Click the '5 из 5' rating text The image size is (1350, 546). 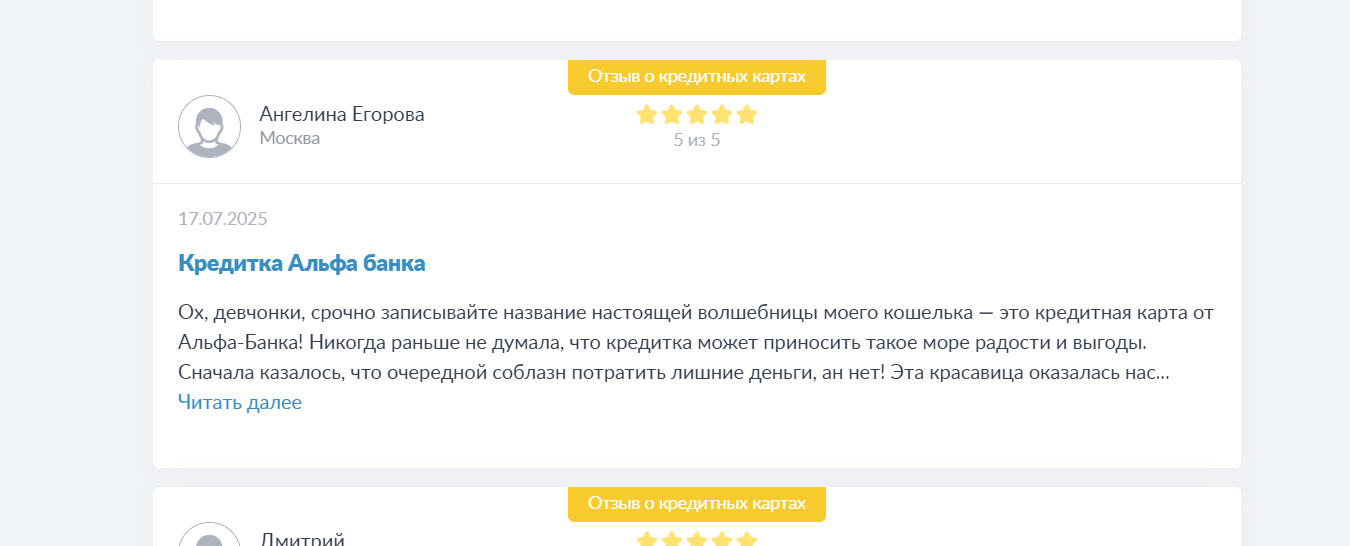pos(697,140)
